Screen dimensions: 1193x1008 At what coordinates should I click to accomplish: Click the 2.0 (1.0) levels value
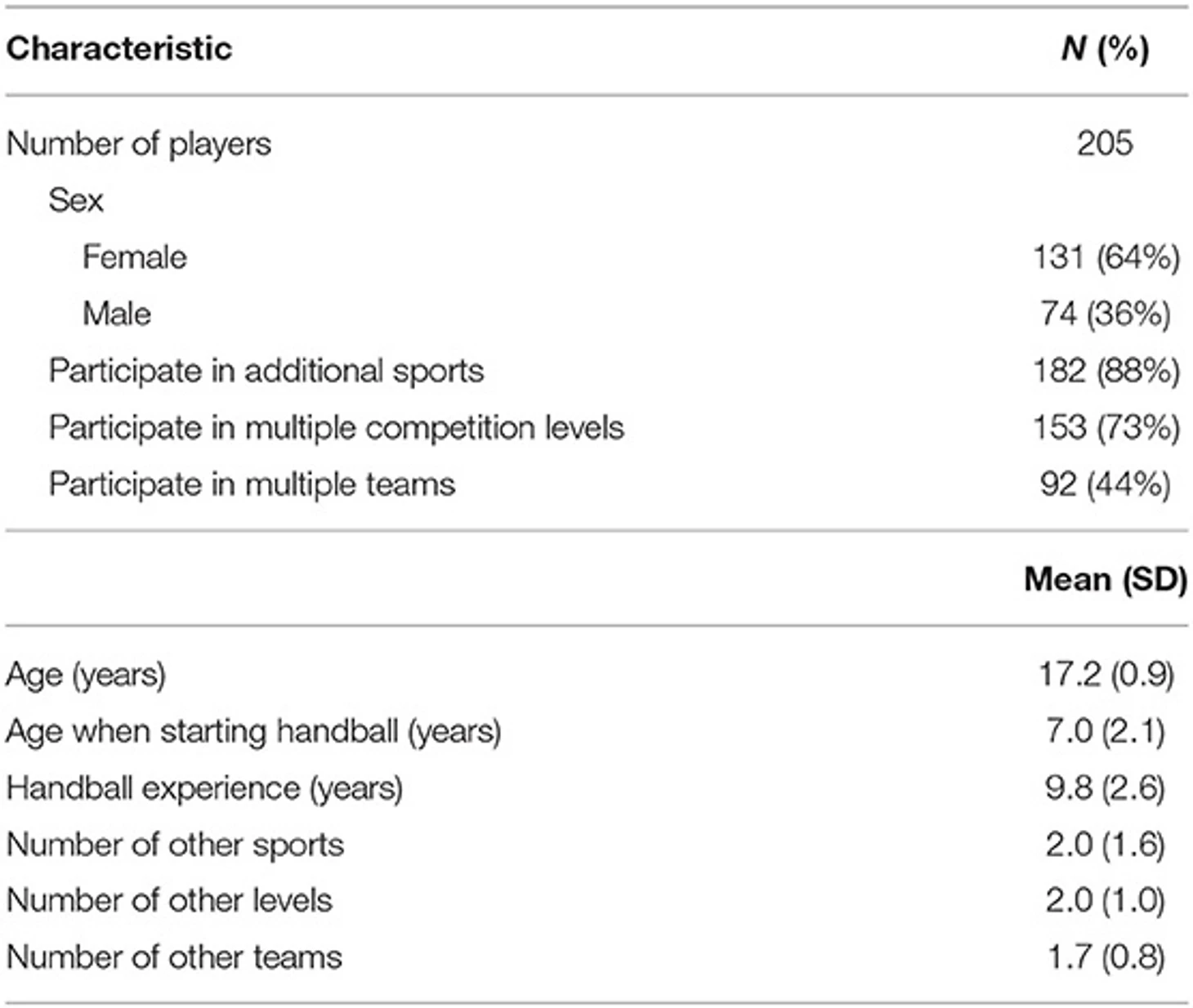[x=1106, y=901]
